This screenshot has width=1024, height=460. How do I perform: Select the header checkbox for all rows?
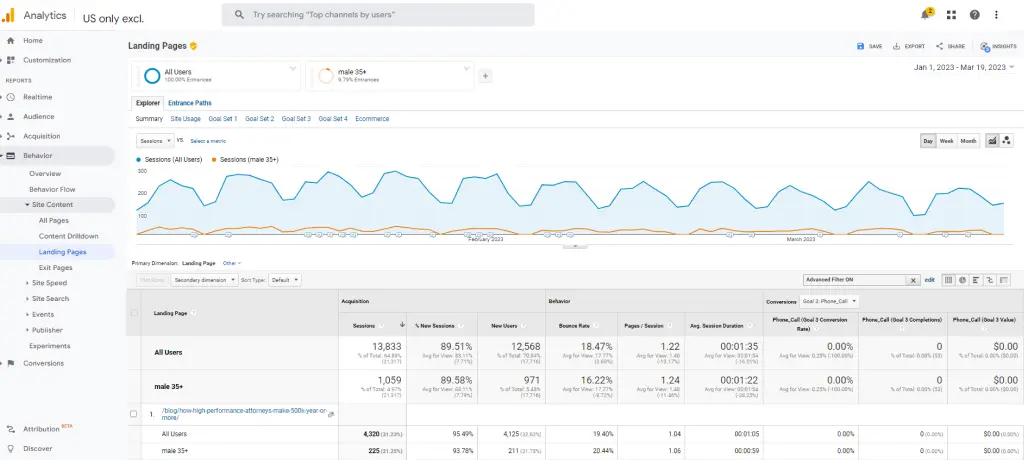click(135, 313)
